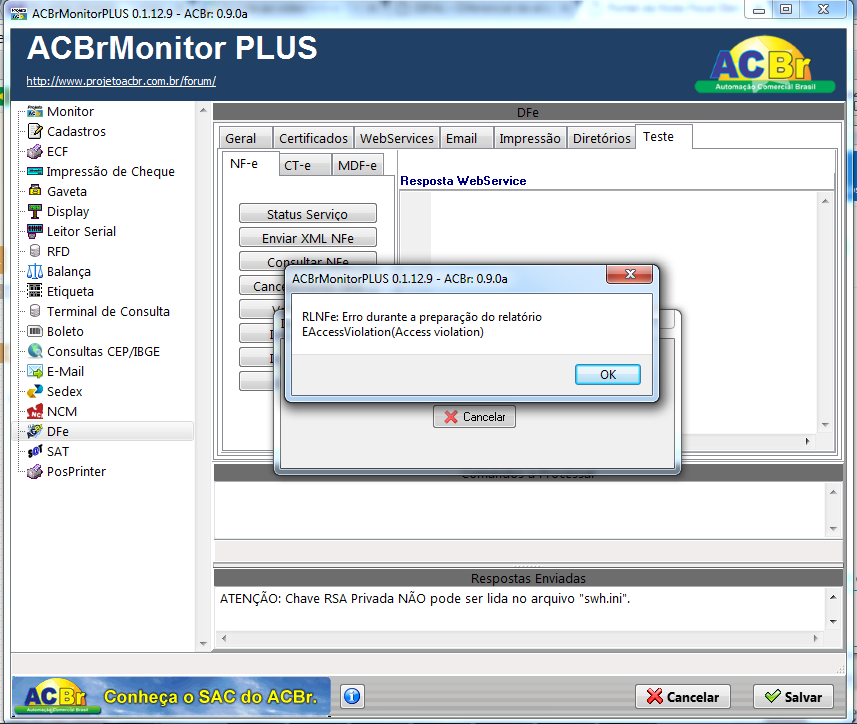Select the Diretórios tab
This screenshot has height=724, width=857.
click(x=602, y=138)
